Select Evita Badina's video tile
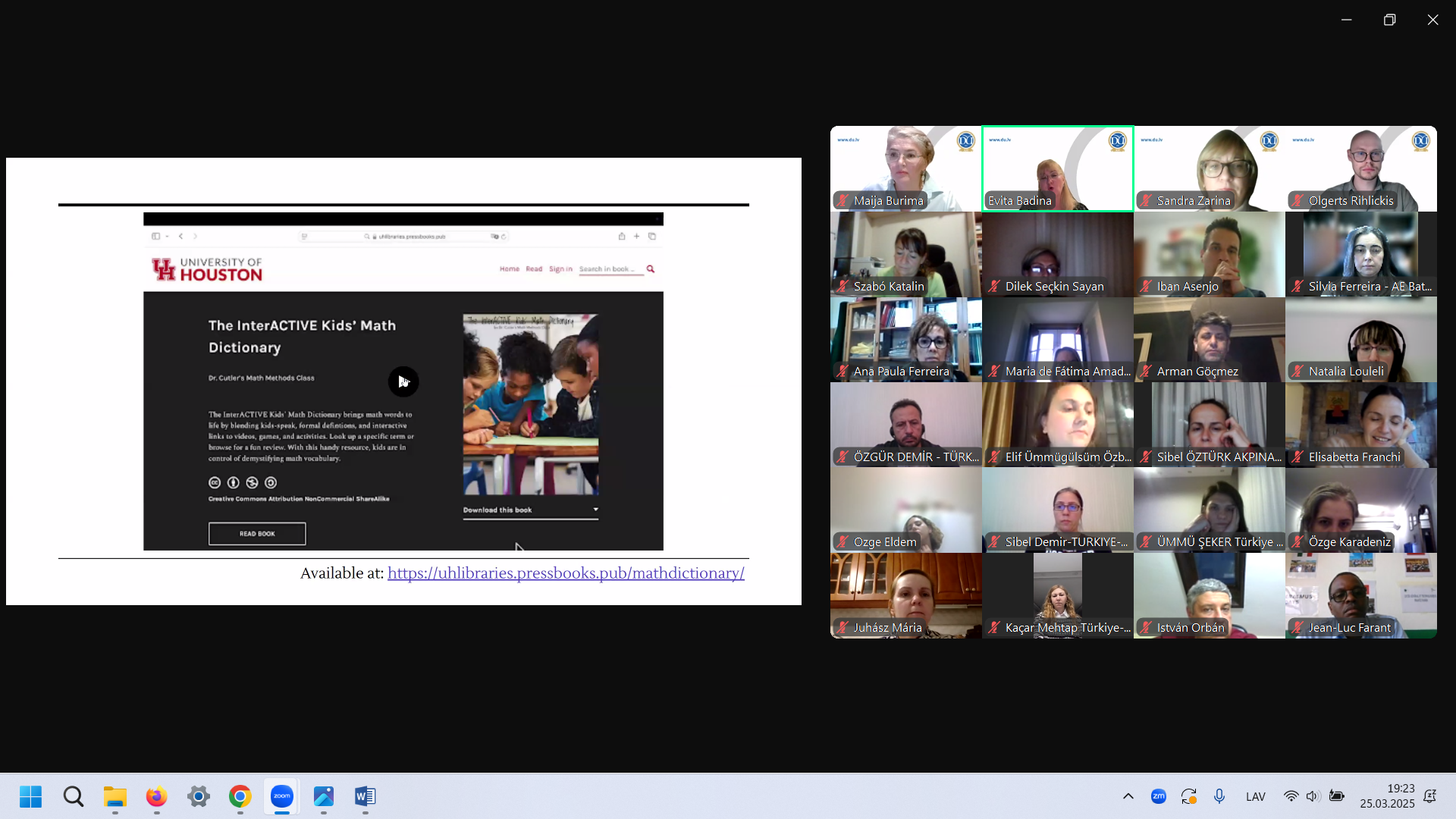 point(1057,168)
